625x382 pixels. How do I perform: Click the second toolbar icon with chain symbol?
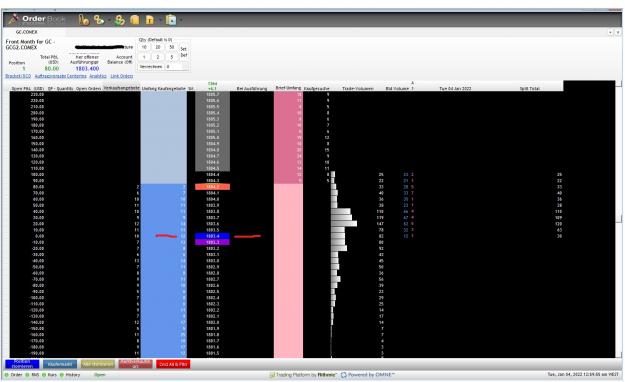click(x=98, y=20)
